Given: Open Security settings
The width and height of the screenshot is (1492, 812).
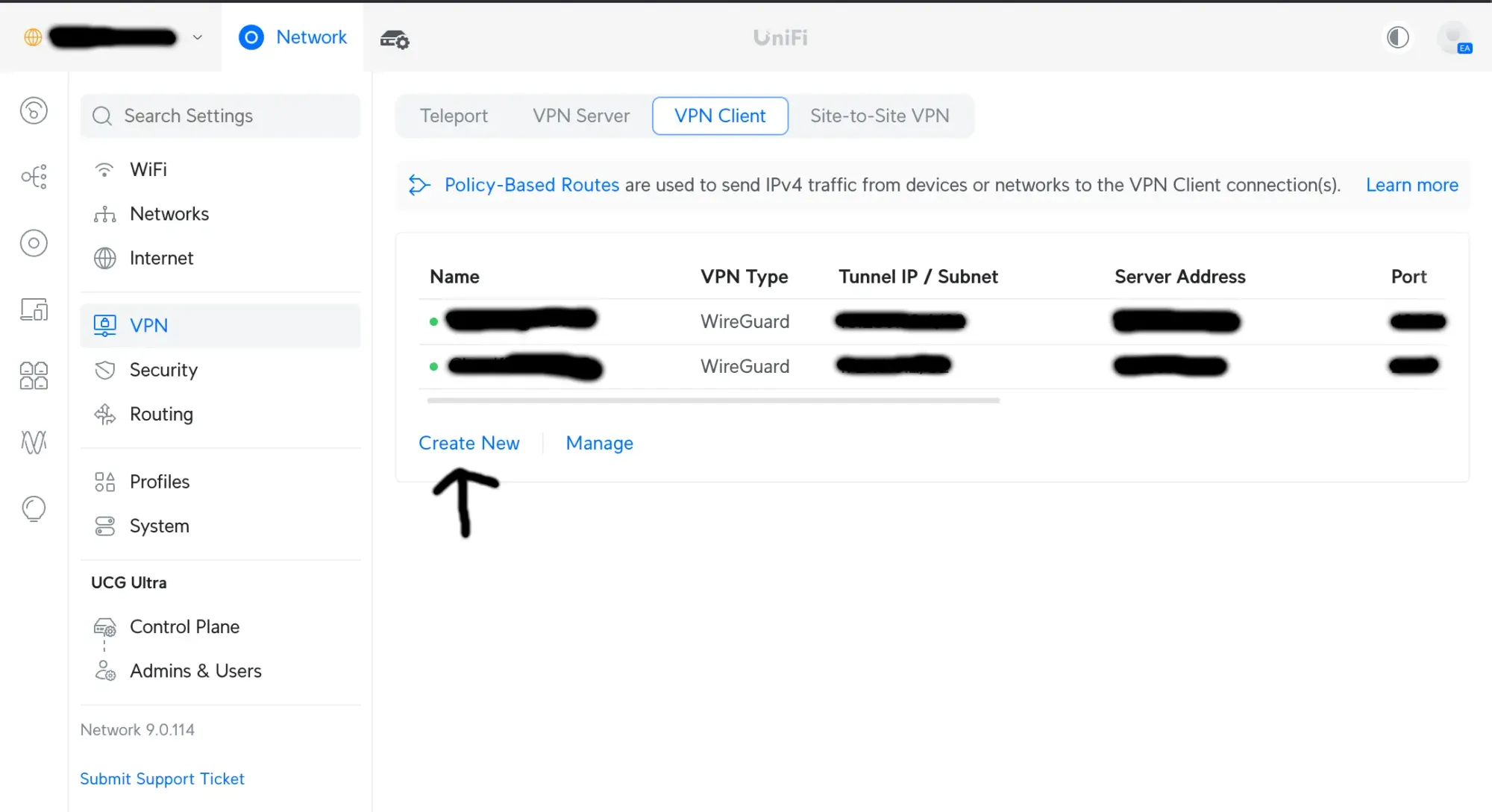Looking at the screenshot, I should click(x=220, y=370).
